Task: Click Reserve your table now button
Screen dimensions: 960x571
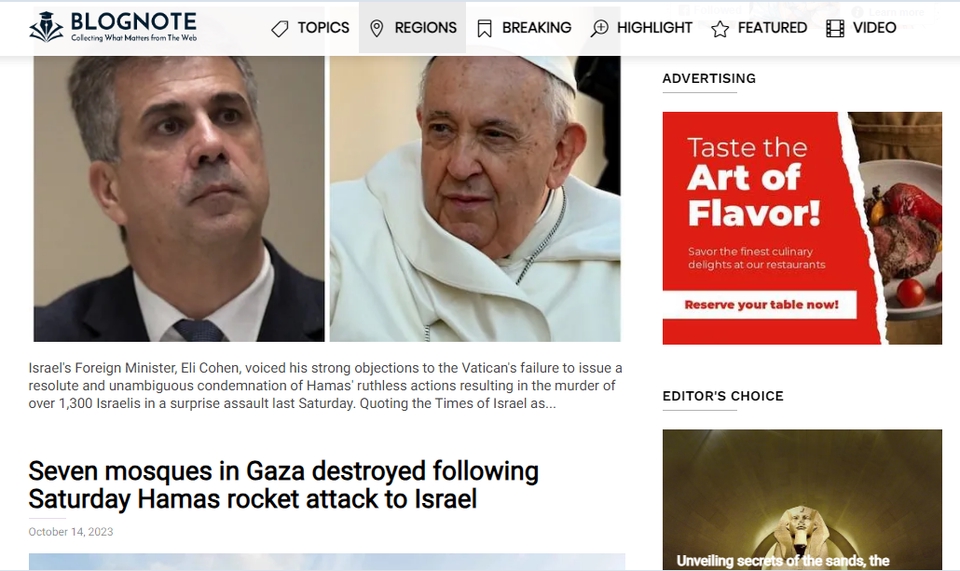Action: 761,305
